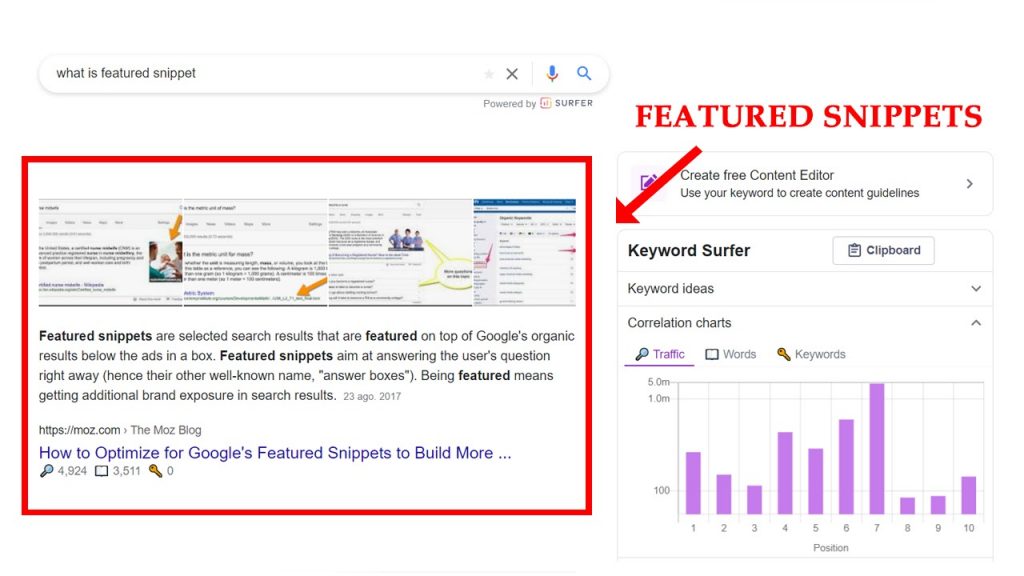Click the date text '23 ago. 2017'
Image resolution: width=1024 pixels, height=576 pixels.
[372, 396]
